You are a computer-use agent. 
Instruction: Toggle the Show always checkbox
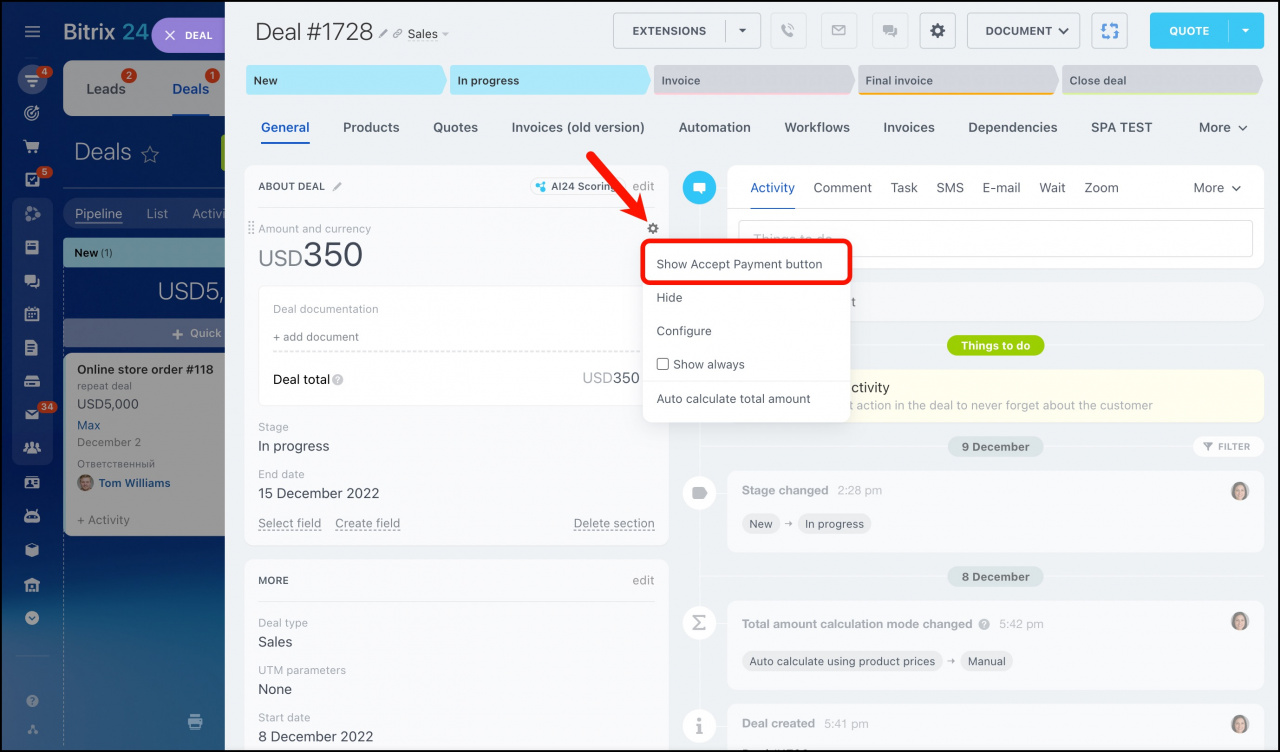tap(662, 364)
